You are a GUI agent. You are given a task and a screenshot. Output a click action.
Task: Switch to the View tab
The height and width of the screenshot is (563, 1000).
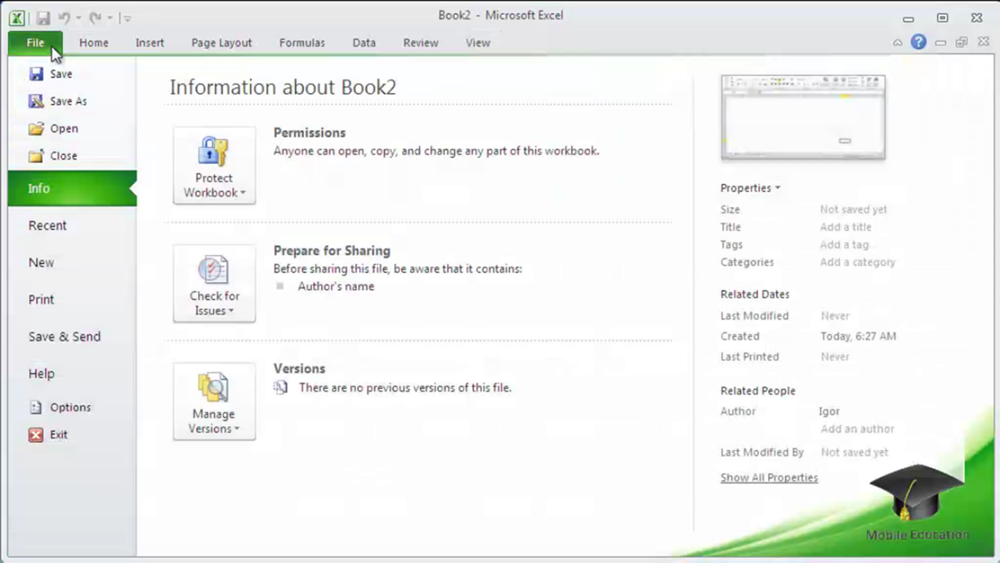(478, 43)
